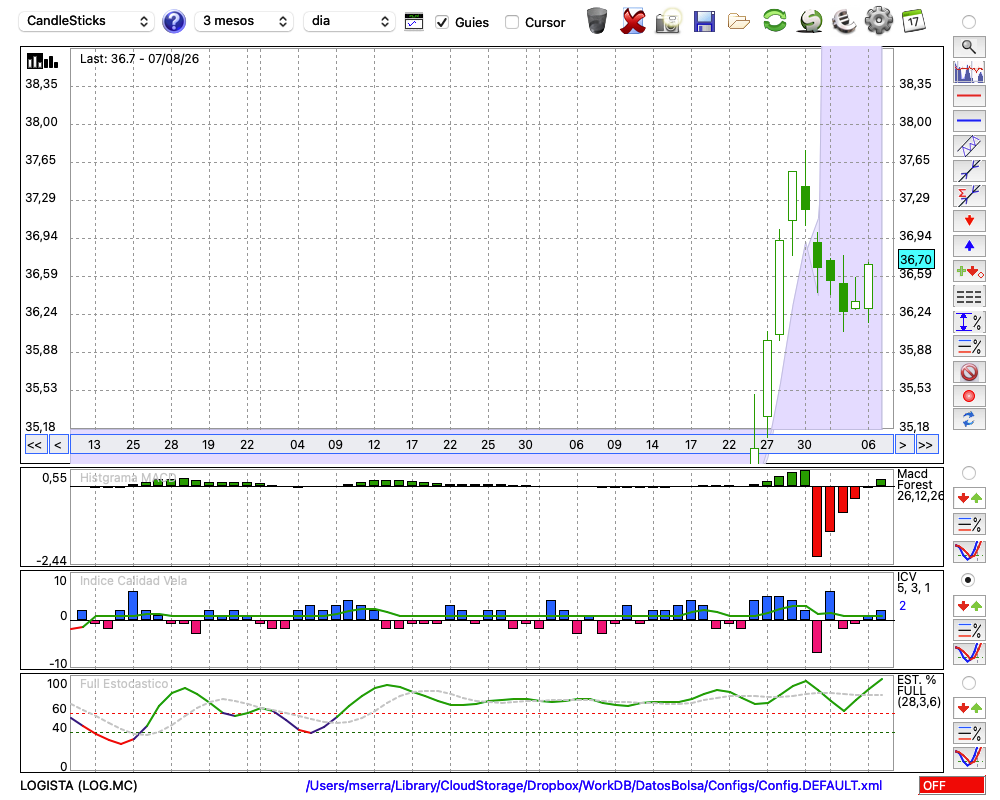Viewport: 1000px width, 800px height.
Task: Open the 'dia' interval dropdown
Action: [x=349, y=22]
